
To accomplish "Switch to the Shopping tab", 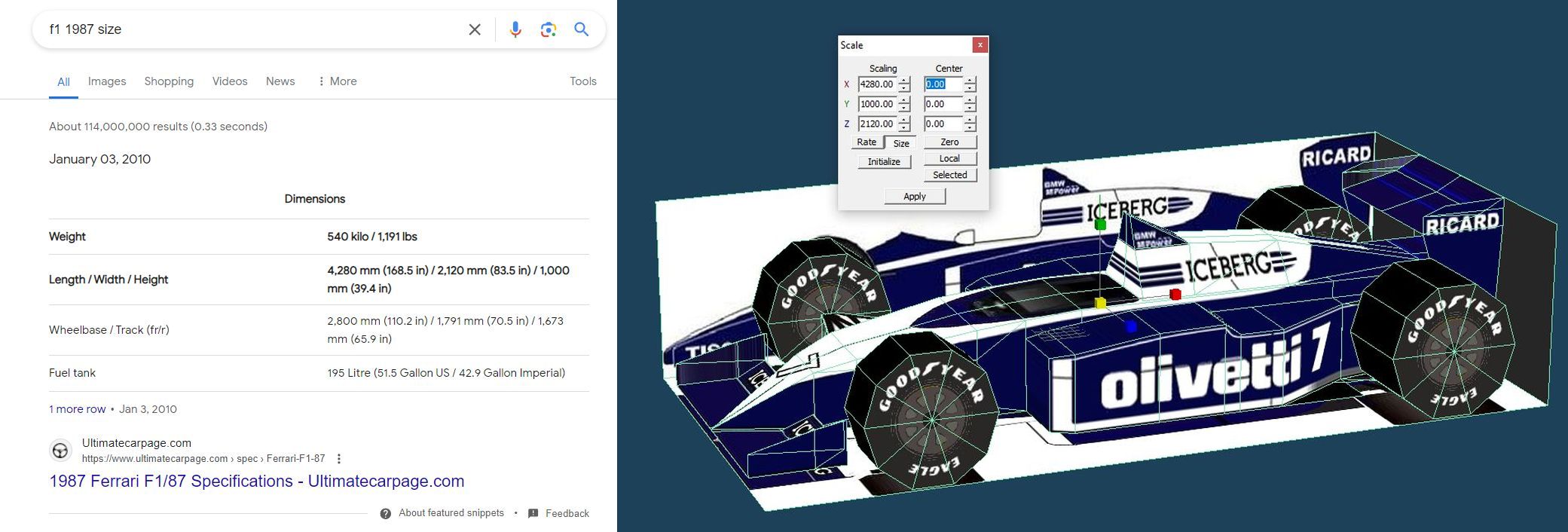I will tap(169, 81).
